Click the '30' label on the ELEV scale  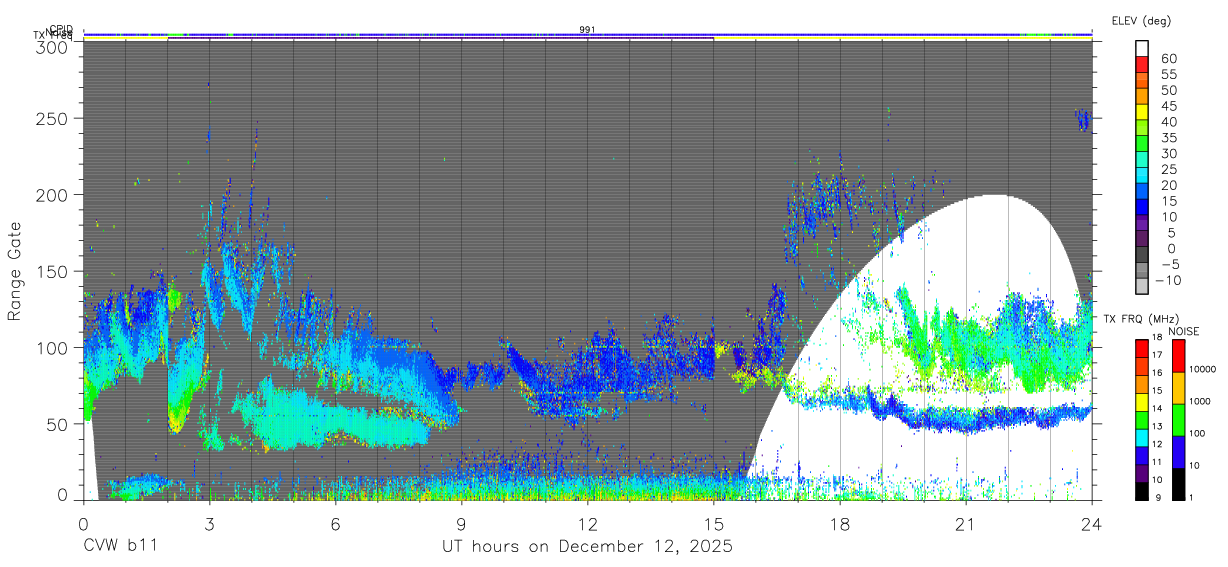pos(1169,154)
